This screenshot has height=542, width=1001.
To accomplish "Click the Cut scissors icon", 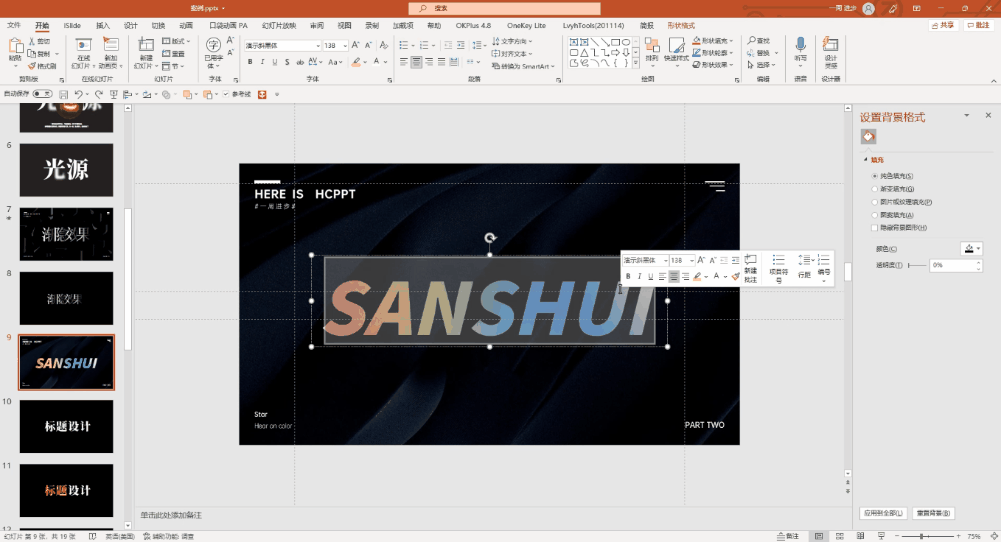I will click(32, 41).
